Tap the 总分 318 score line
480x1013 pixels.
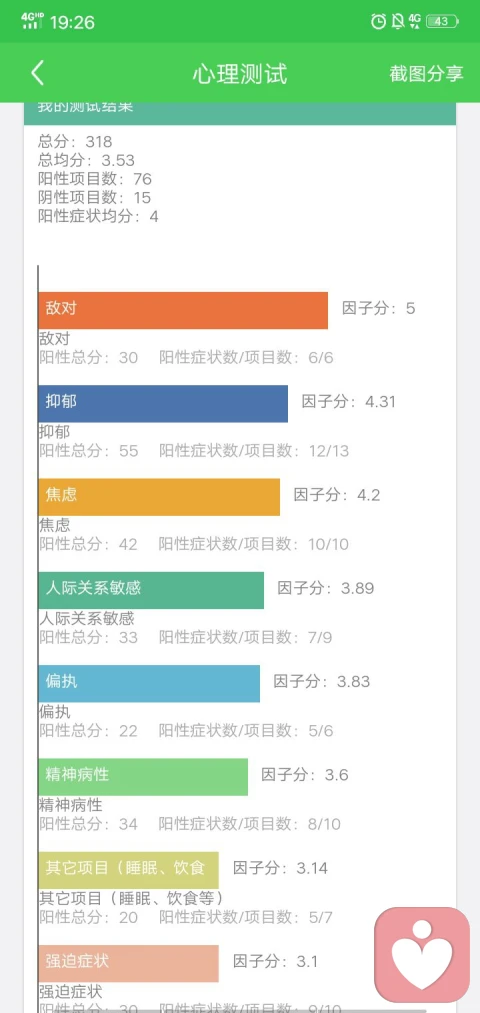point(75,141)
